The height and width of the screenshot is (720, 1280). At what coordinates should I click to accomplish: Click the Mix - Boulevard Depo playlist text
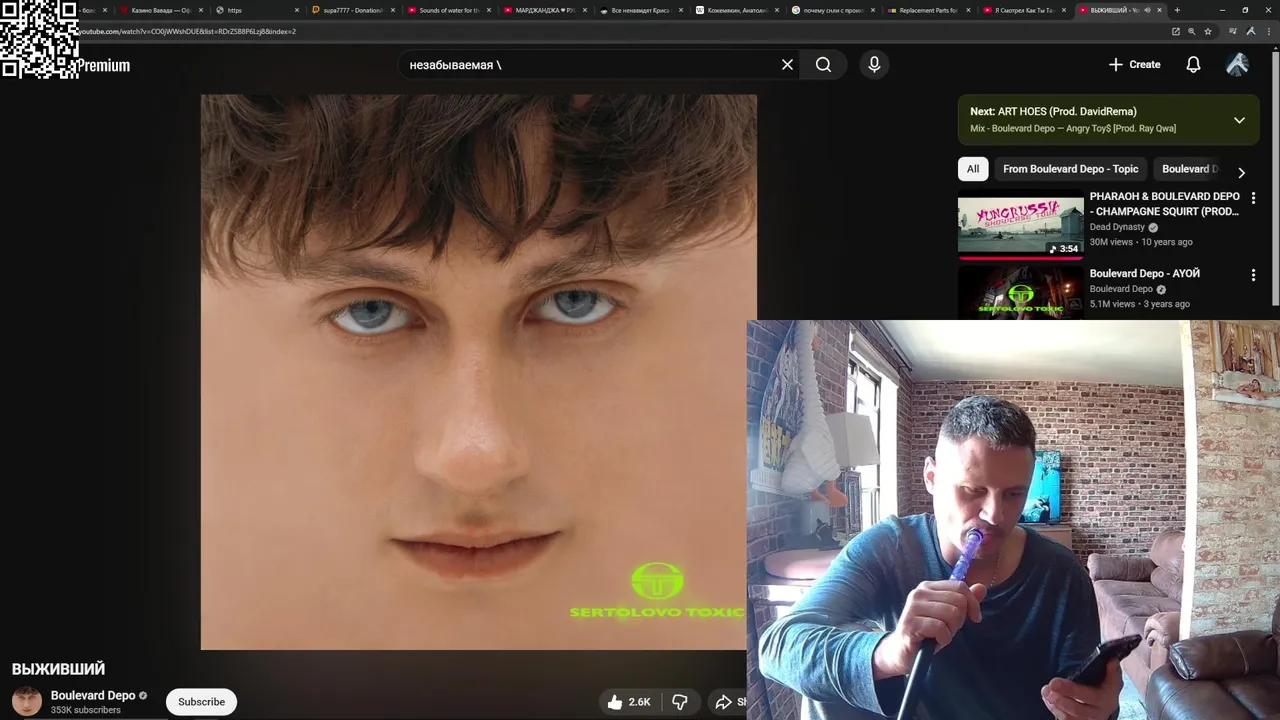pyautogui.click(x=1072, y=129)
